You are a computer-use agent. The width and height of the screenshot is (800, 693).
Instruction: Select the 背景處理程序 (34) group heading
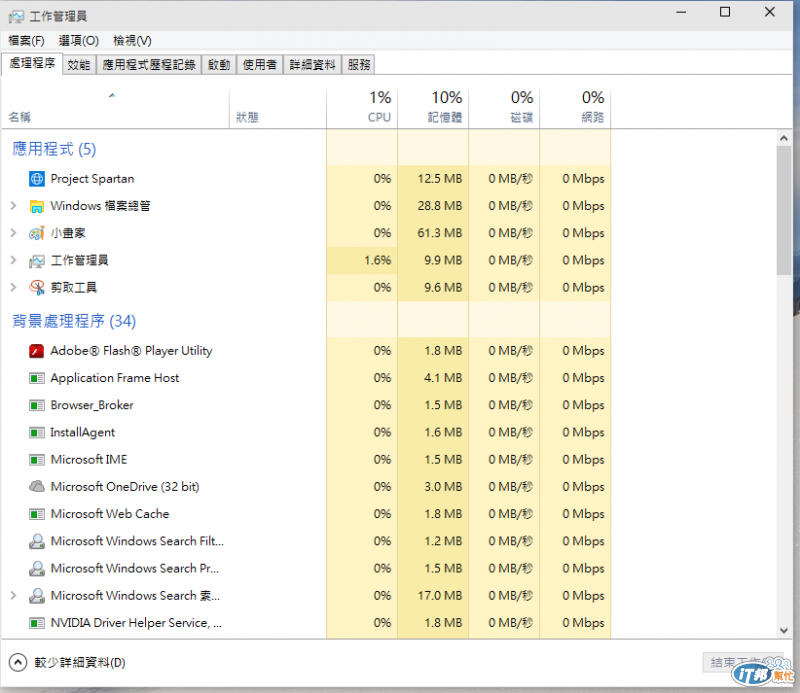tap(74, 321)
